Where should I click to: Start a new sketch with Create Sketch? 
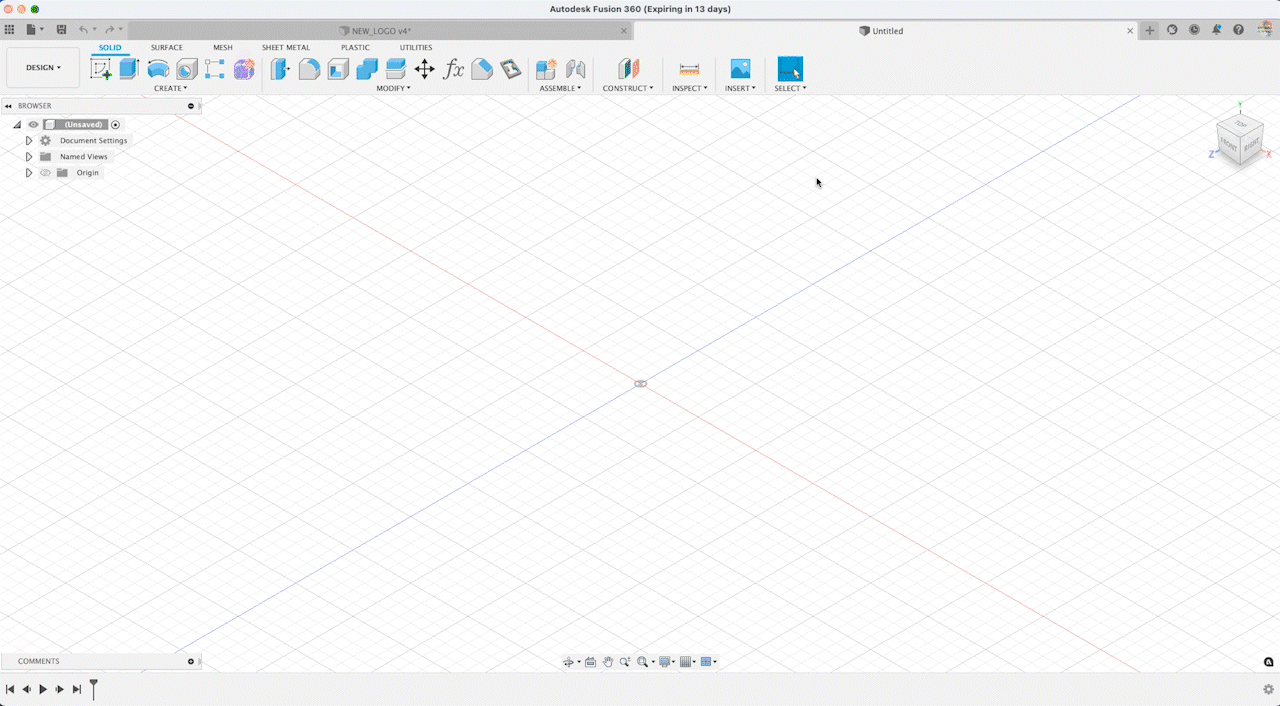coord(101,69)
